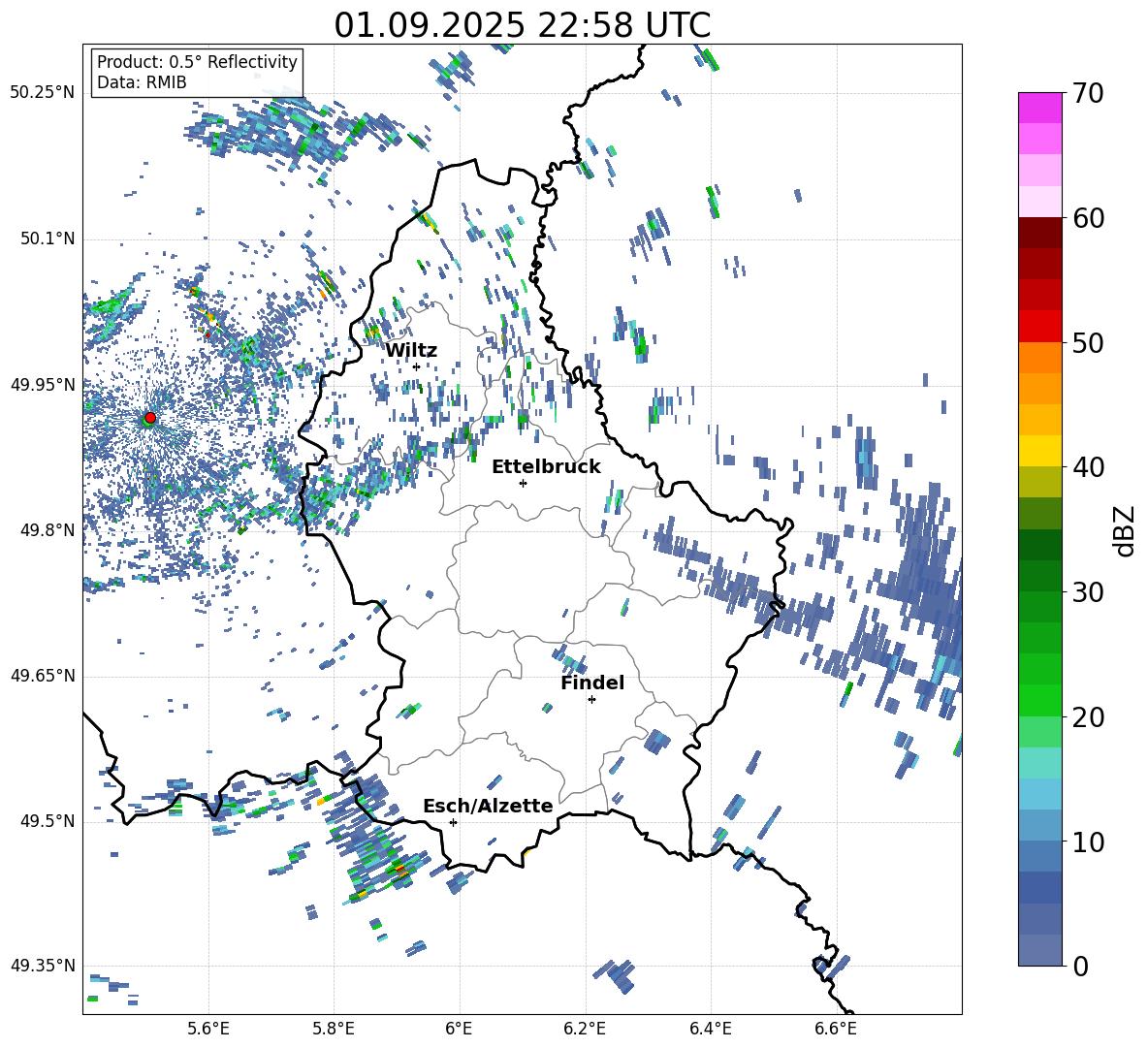
Task: Click the 49.8°N latitude label
Action: [x=47, y=529]
